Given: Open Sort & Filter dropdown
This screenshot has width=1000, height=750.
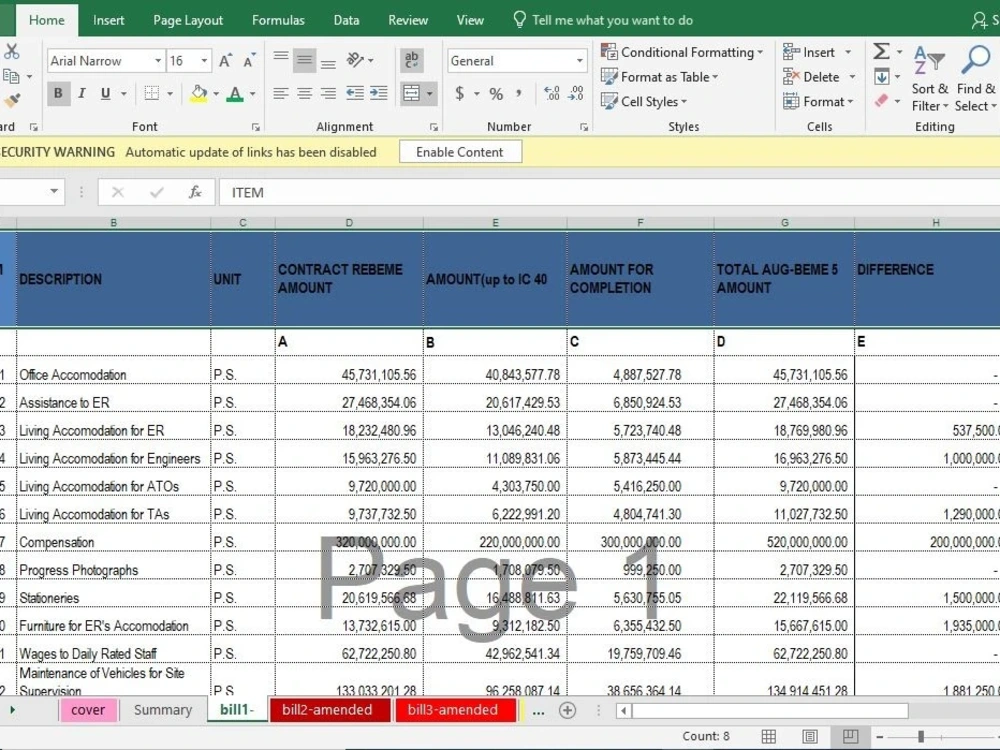Looking at the screenshot, I should click(930, 78).
